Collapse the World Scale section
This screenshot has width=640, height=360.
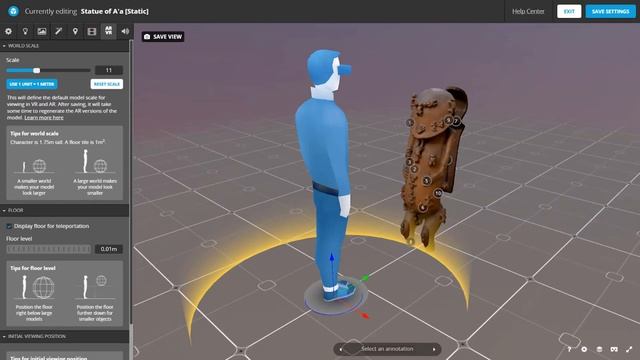tap(64, 46)
